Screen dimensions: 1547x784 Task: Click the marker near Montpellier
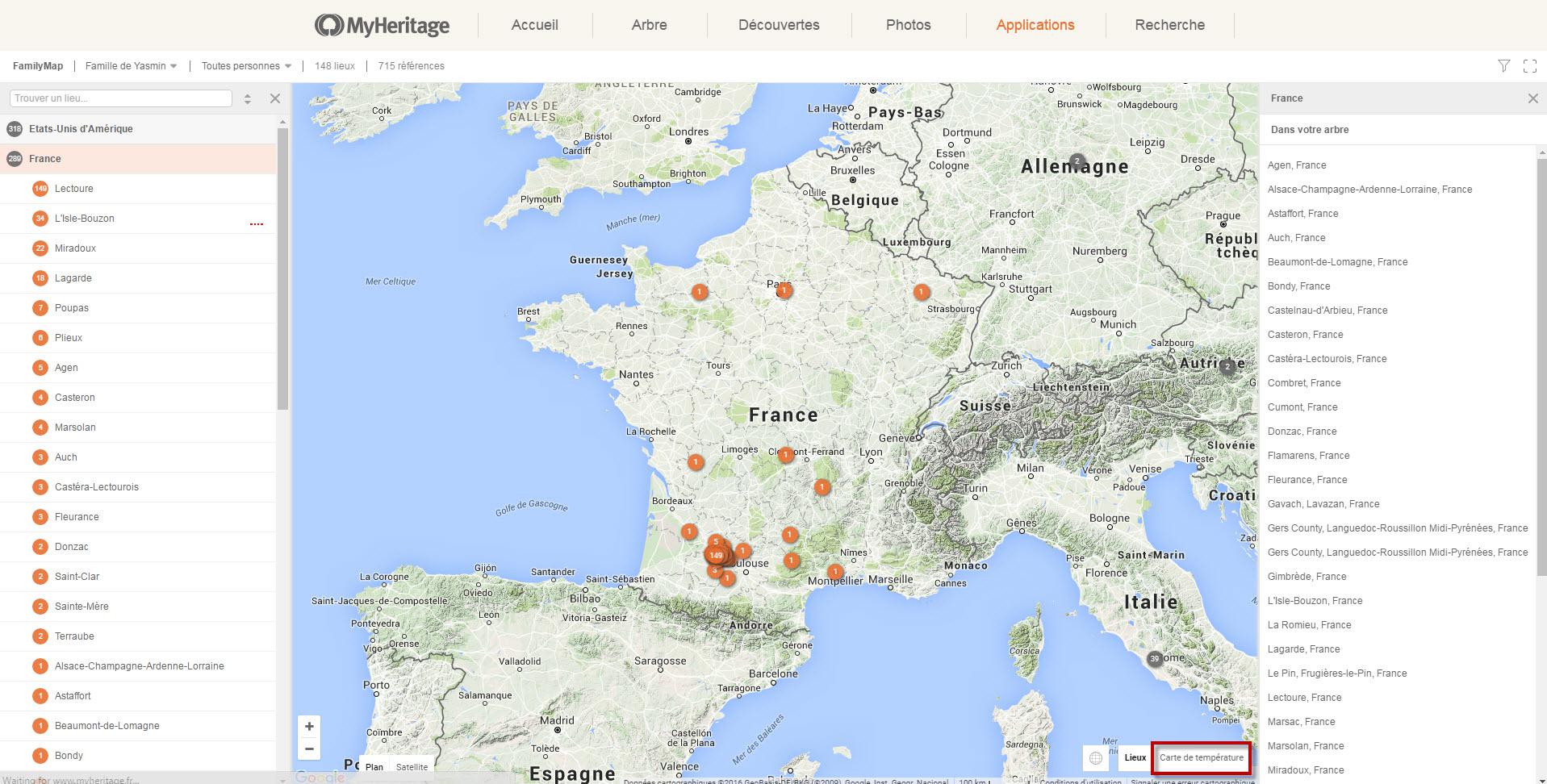[x=835, y=572]
